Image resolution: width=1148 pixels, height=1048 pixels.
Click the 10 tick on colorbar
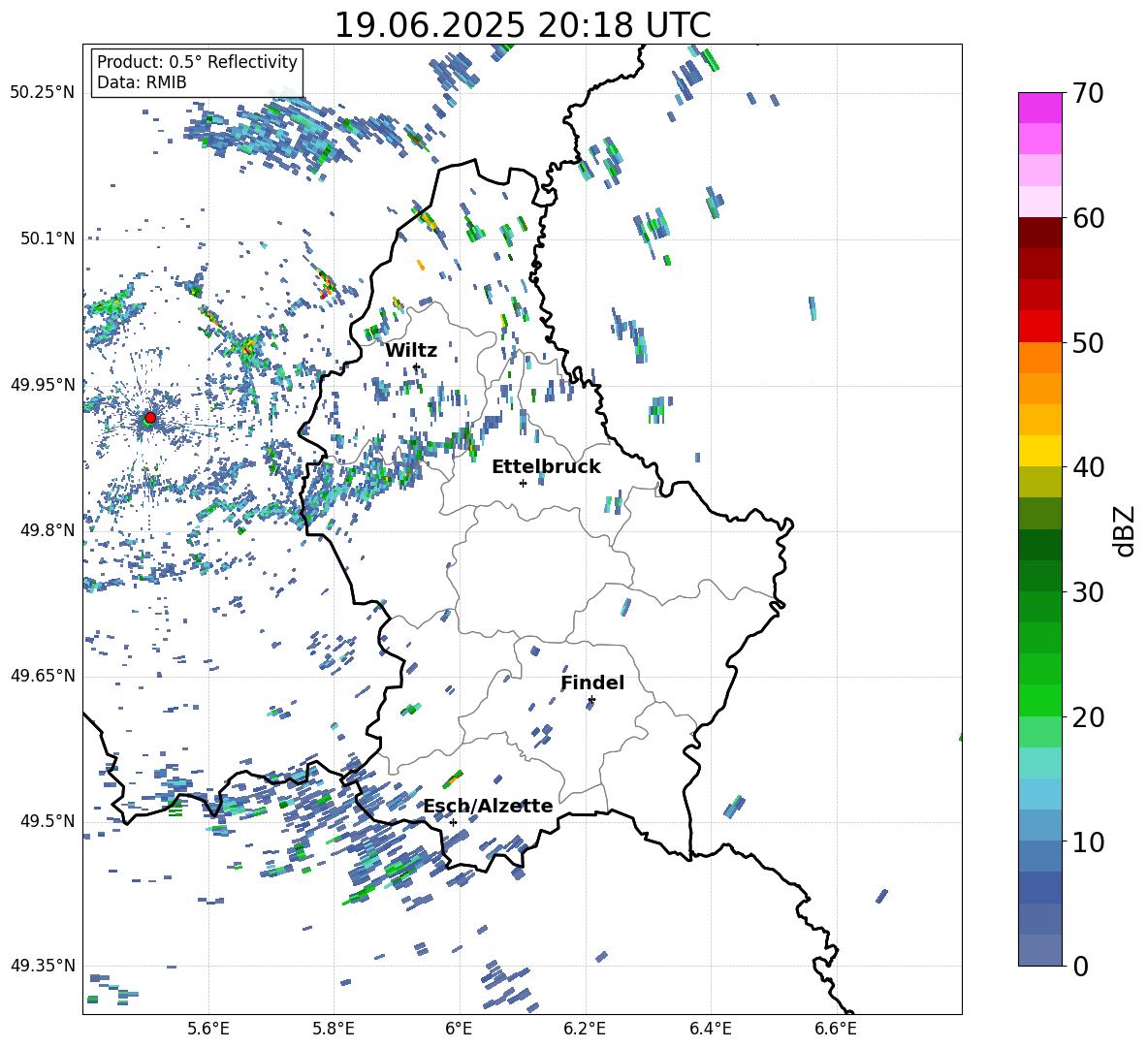pyautogui.click(x=1088, y=842)
